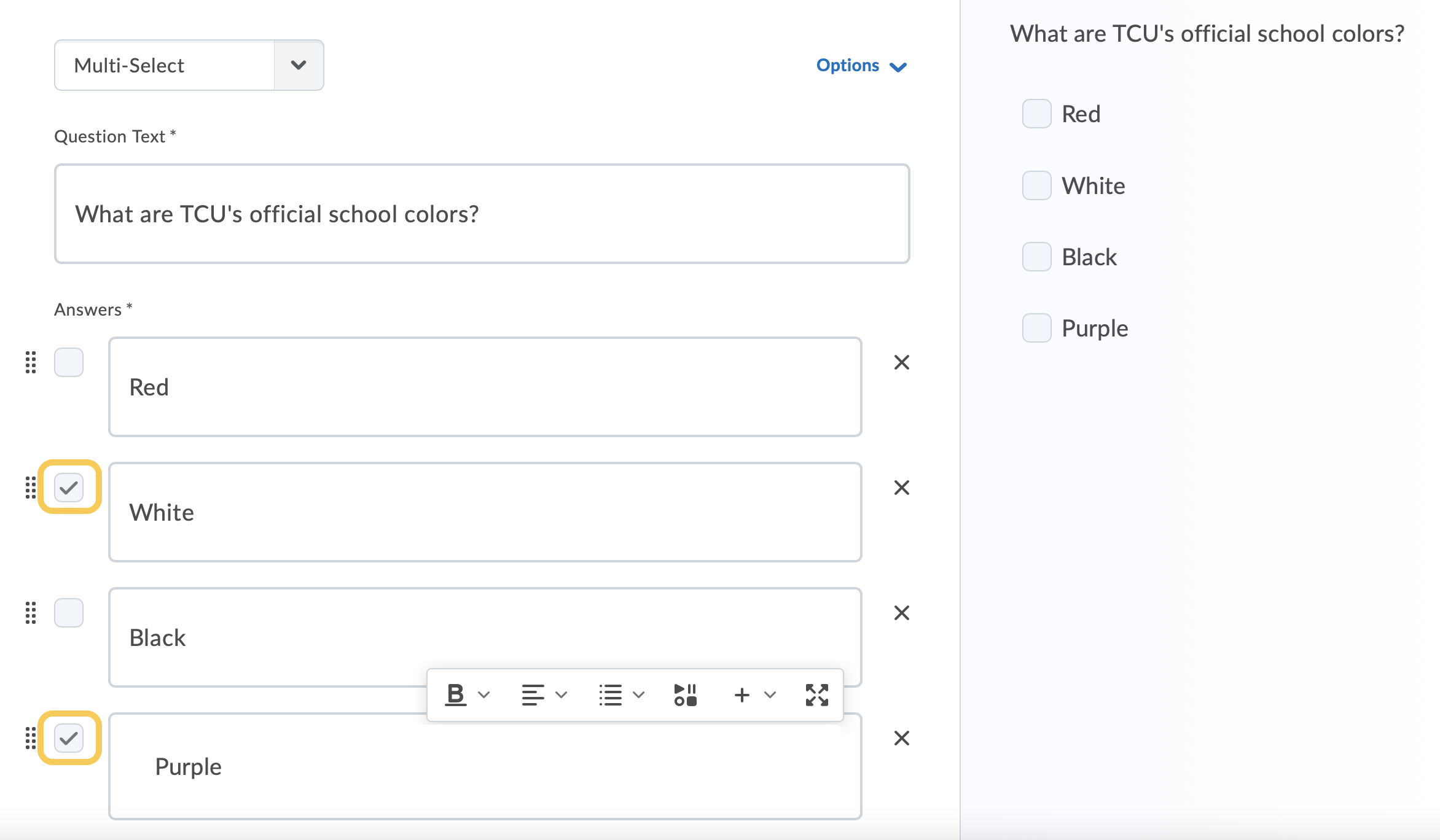
Task: Check the Red box in preview
Action: pyautogui.click(x=1036, y=114)
